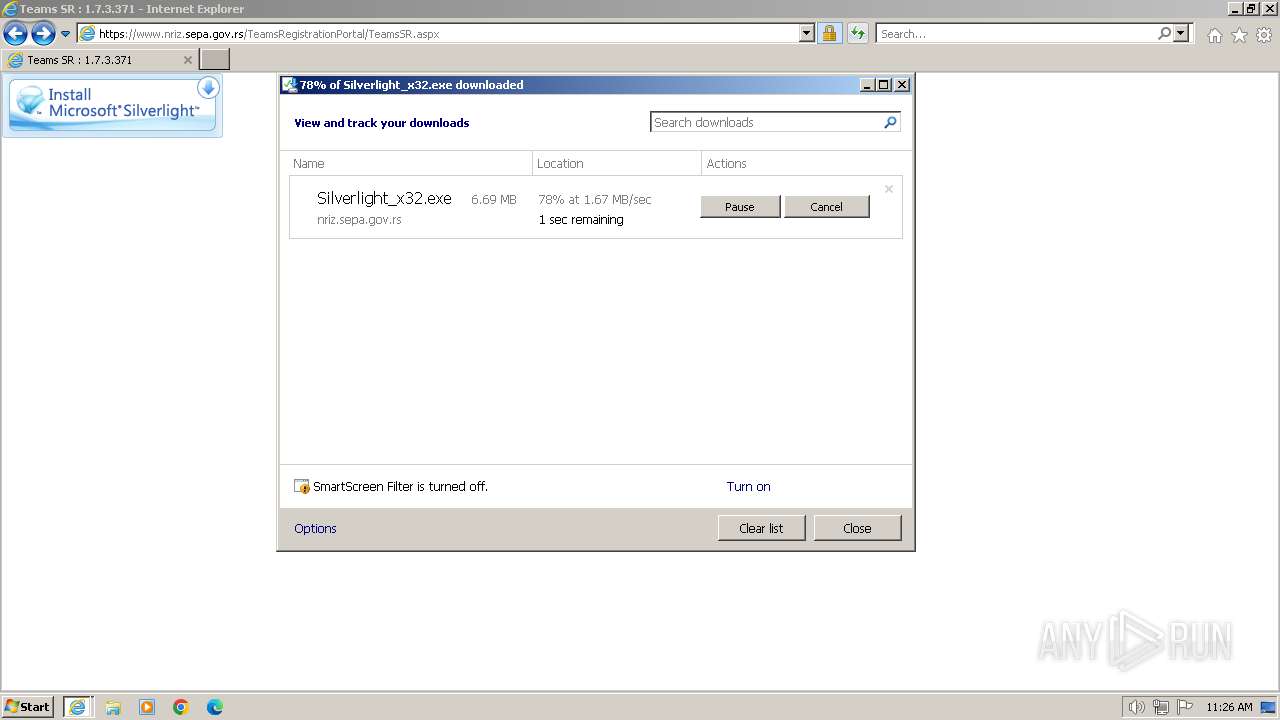Click the system clock 11:26 AM
The height and width of the screenshot is (720, 1280).
pyautogui.click(x=1229, y=707)
